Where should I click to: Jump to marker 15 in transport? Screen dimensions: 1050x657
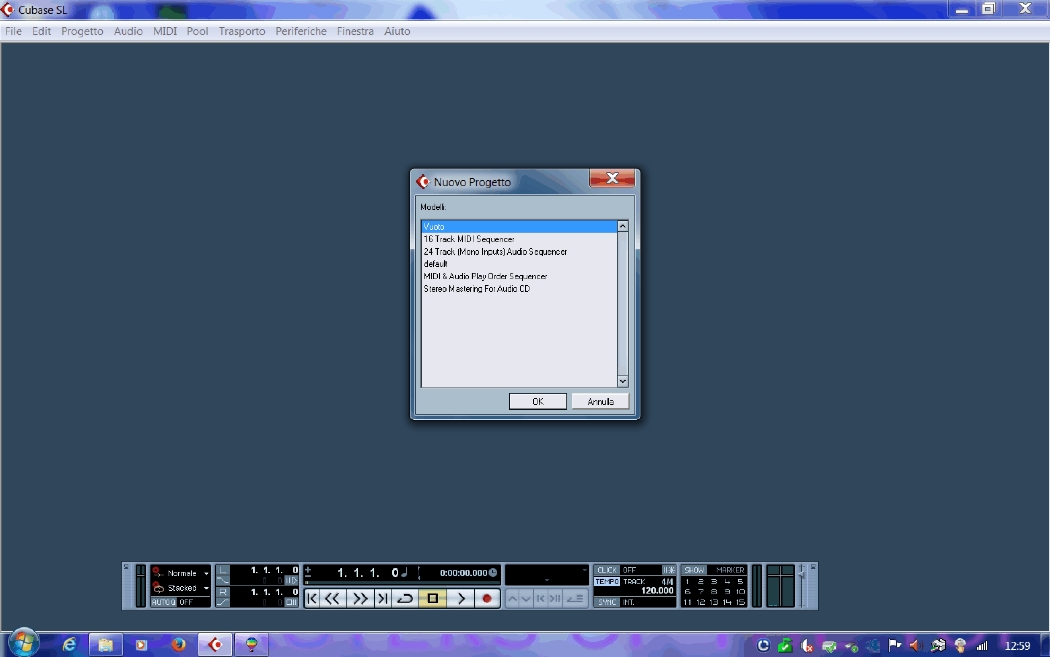pyautogui.click(x=740, y=602)
